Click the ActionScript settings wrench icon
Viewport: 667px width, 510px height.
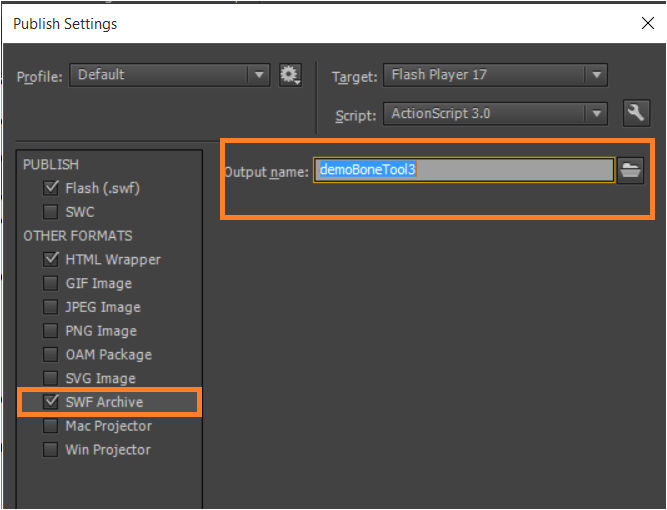636,113
